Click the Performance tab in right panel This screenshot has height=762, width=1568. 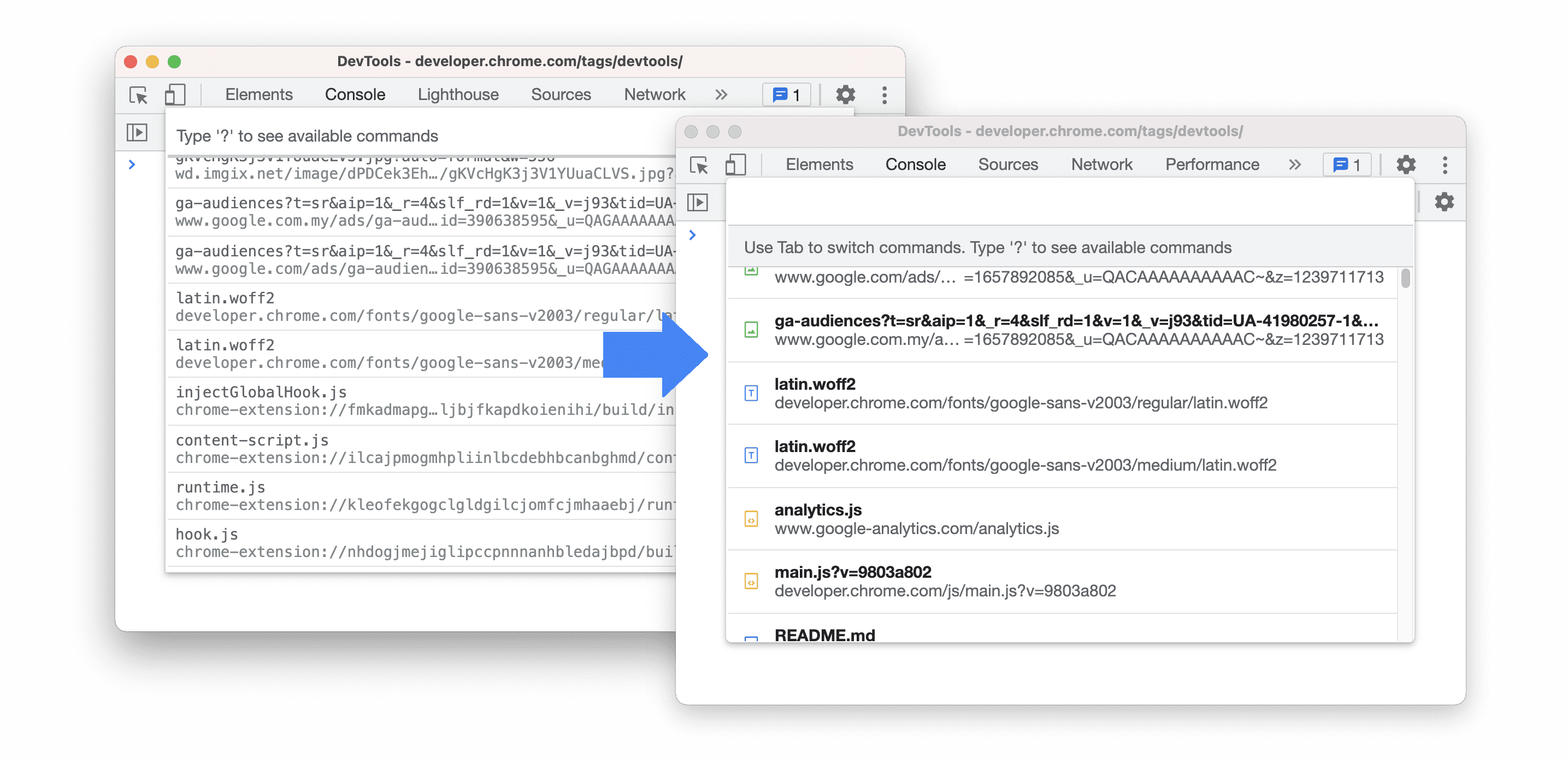1213,163
